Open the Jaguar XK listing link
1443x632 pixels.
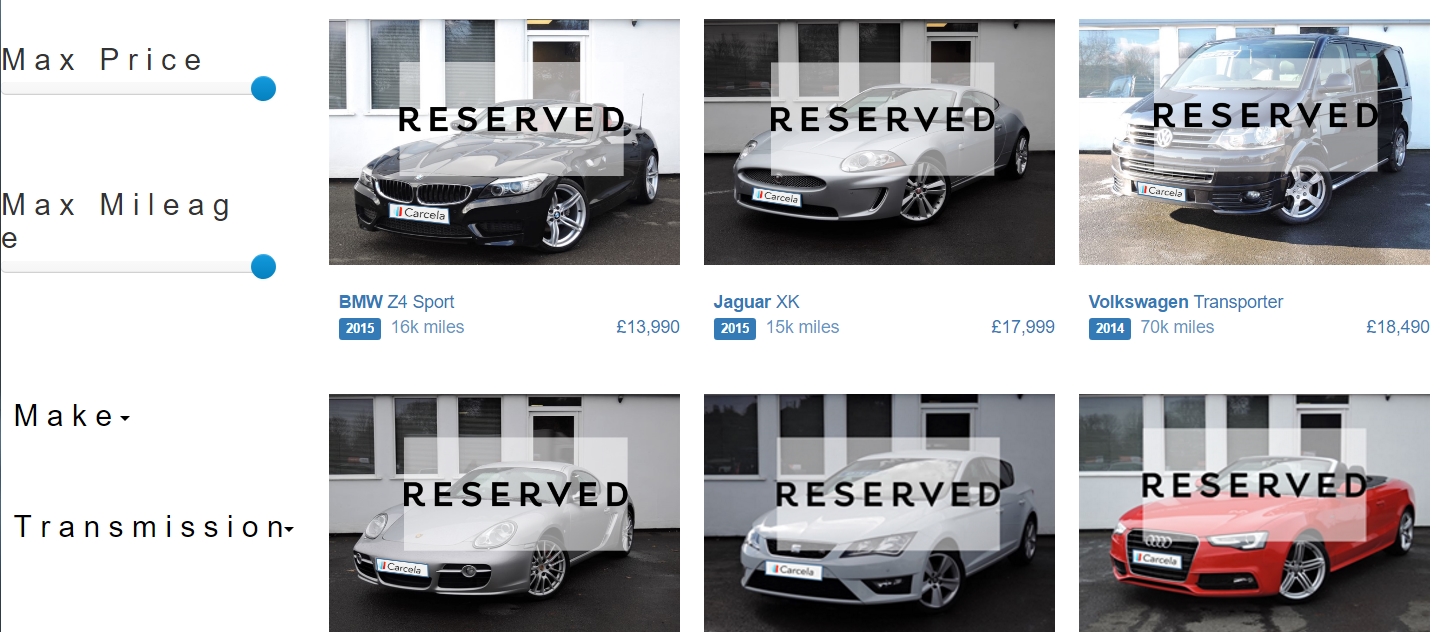756,302
